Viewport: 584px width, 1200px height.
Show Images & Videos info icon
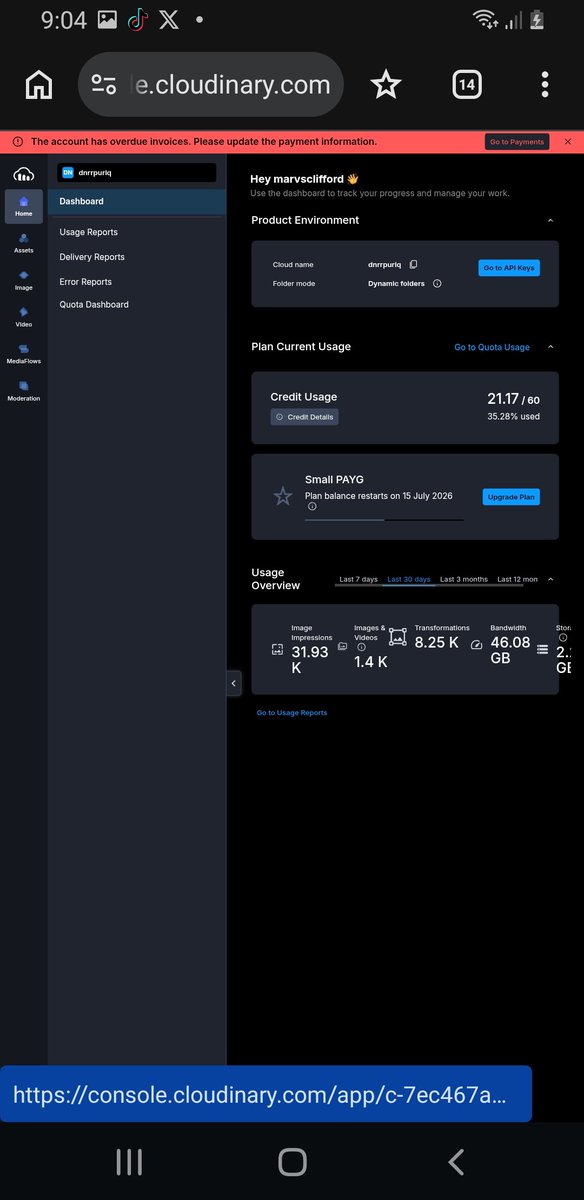[361, 647]
